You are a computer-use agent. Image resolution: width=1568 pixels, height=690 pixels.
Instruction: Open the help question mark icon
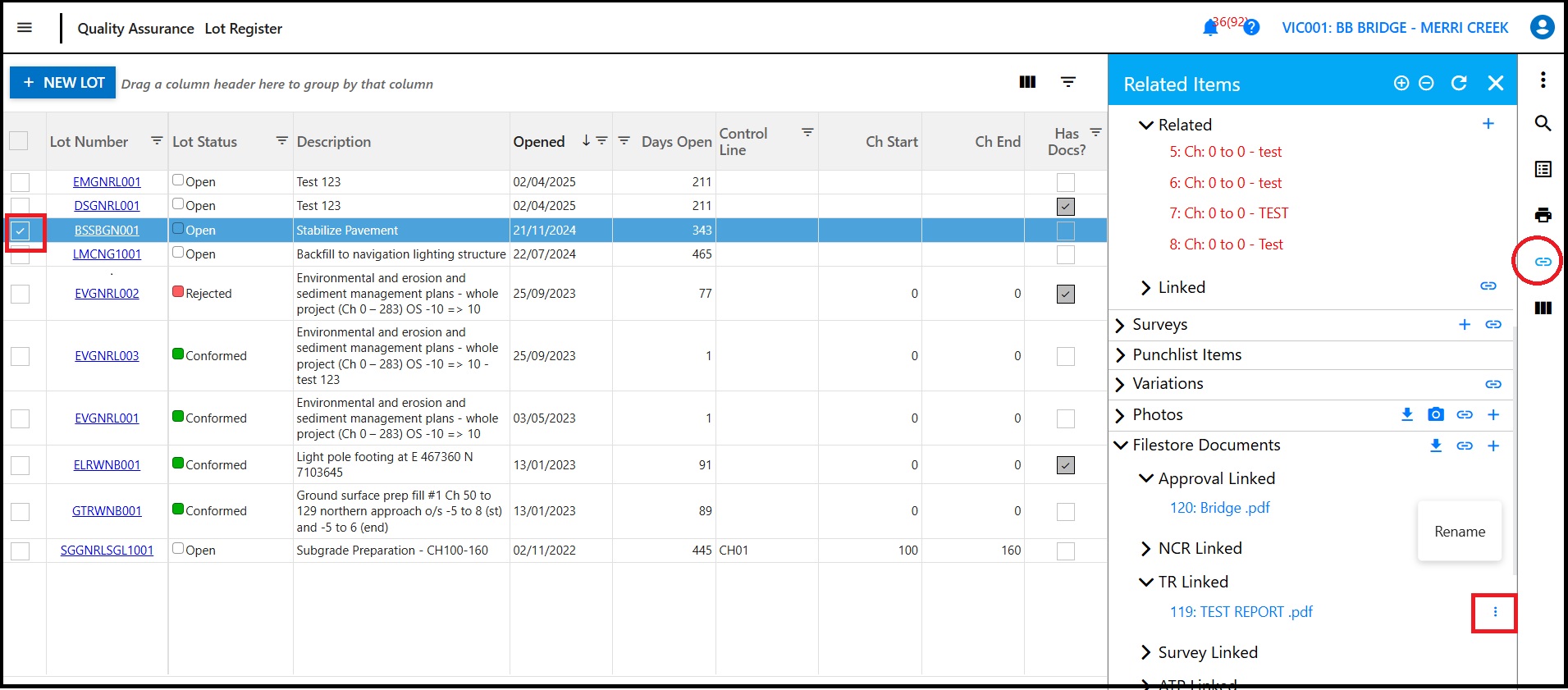(x=1251, y=28)
